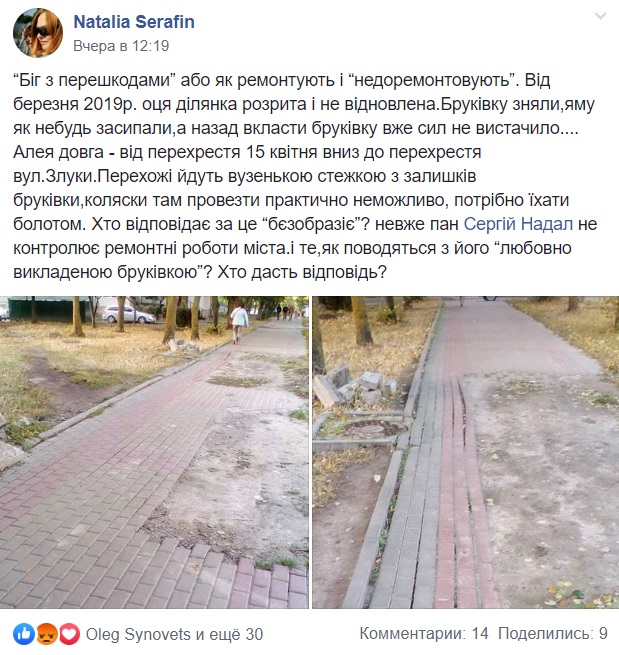
Task: Open the right photo of the paved alley
Action: click(x=466, y=452)
